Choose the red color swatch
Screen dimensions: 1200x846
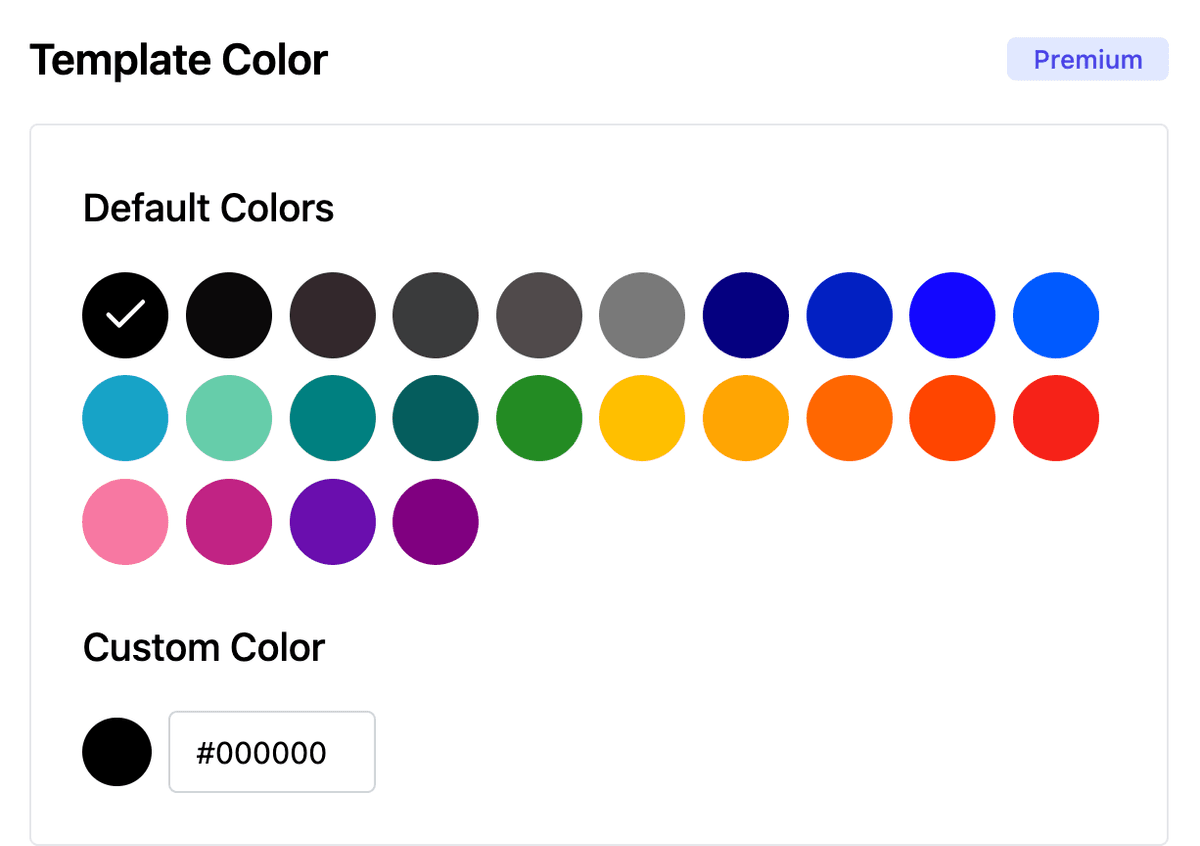point(1056,418)
